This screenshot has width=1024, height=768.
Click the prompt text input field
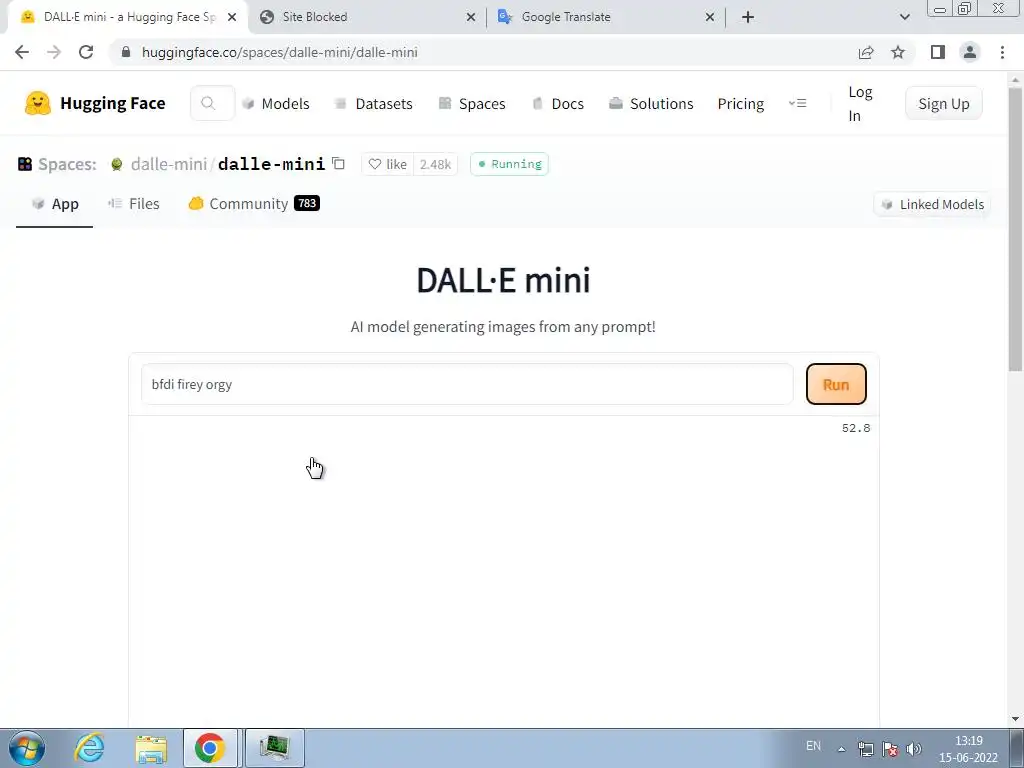pos(467,384)
